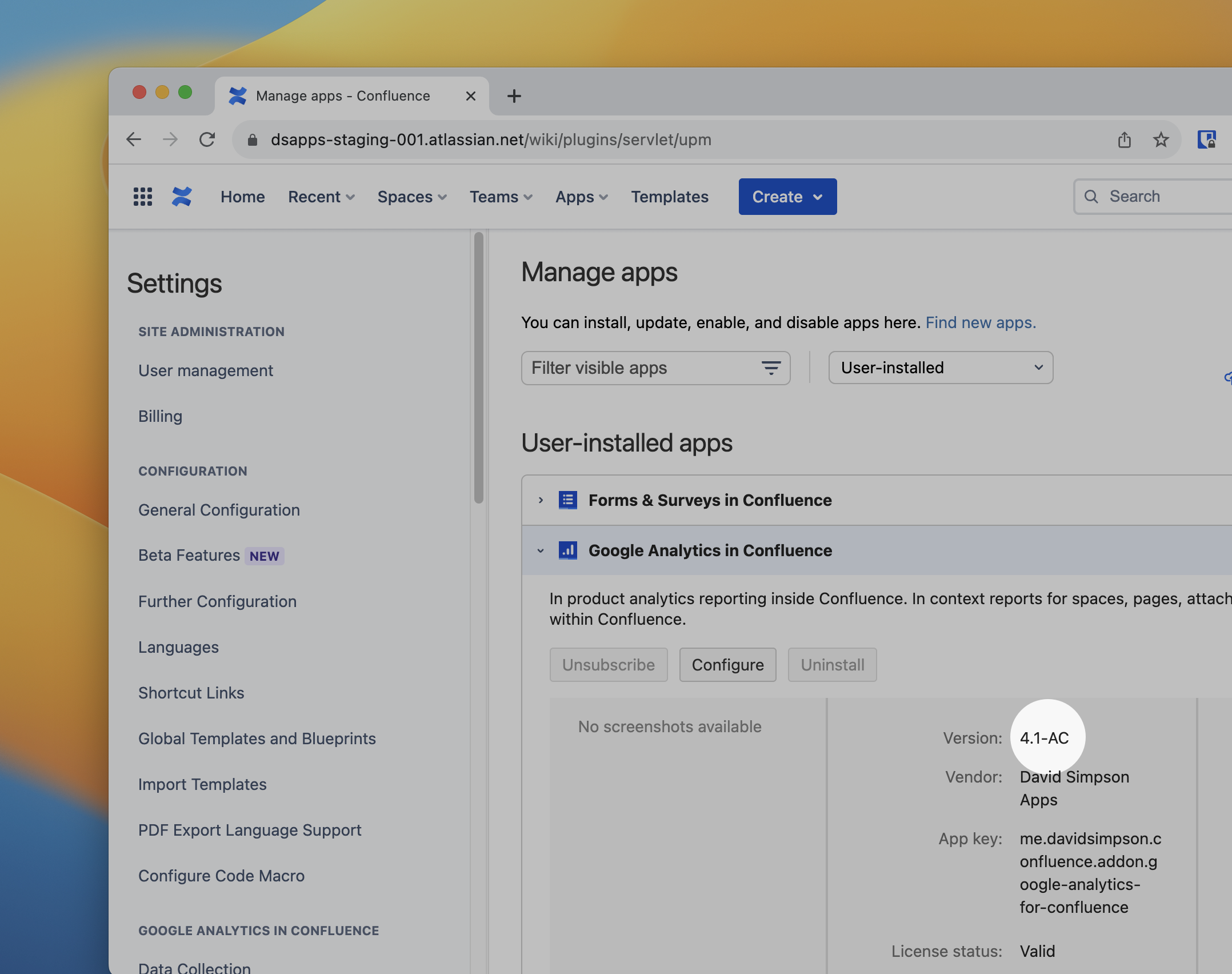
Task: Open the app switcher grid icon
Action: [142, 197]
